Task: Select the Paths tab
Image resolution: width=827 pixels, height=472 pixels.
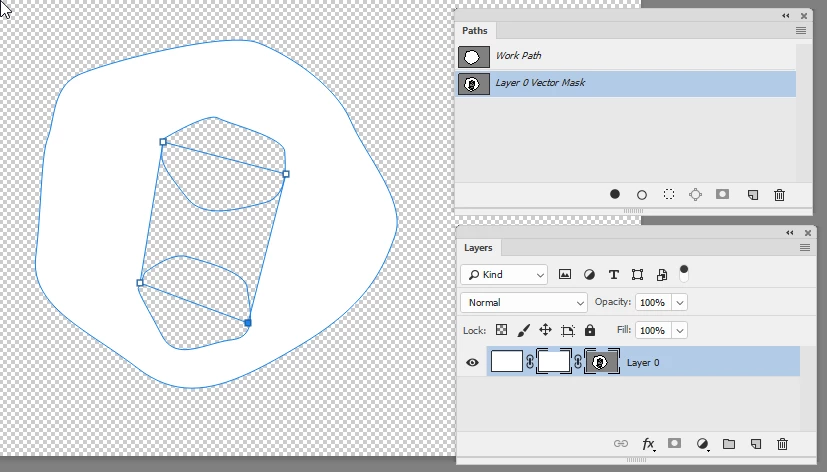Action: click(475, 31)
